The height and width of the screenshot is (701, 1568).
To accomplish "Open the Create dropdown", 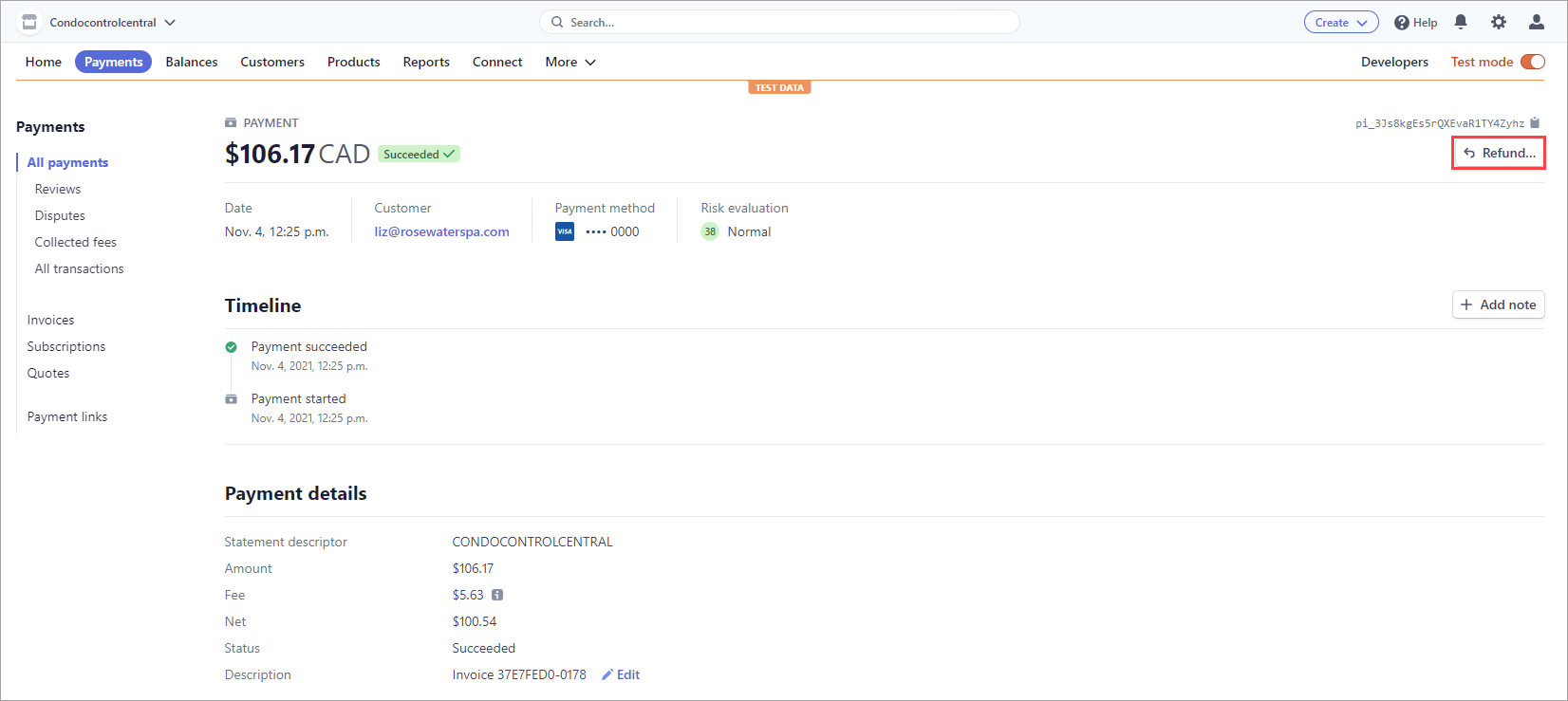I will (x=1341, y=22).
